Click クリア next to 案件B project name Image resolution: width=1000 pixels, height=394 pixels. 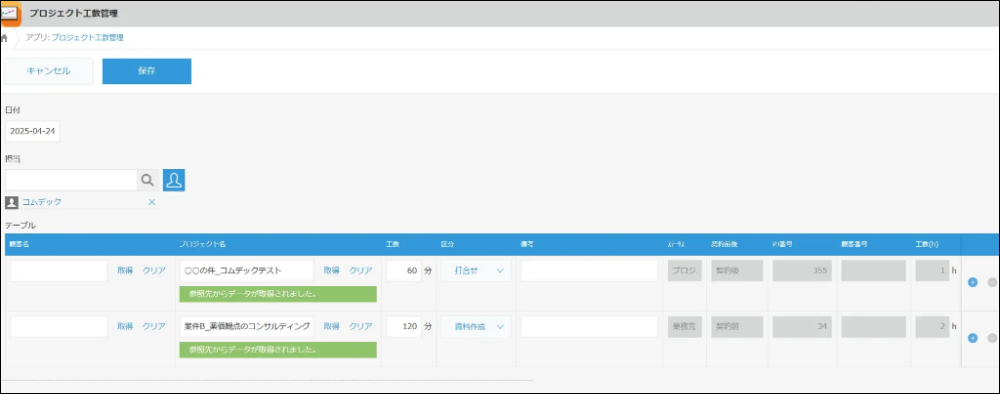coord(361,326)
